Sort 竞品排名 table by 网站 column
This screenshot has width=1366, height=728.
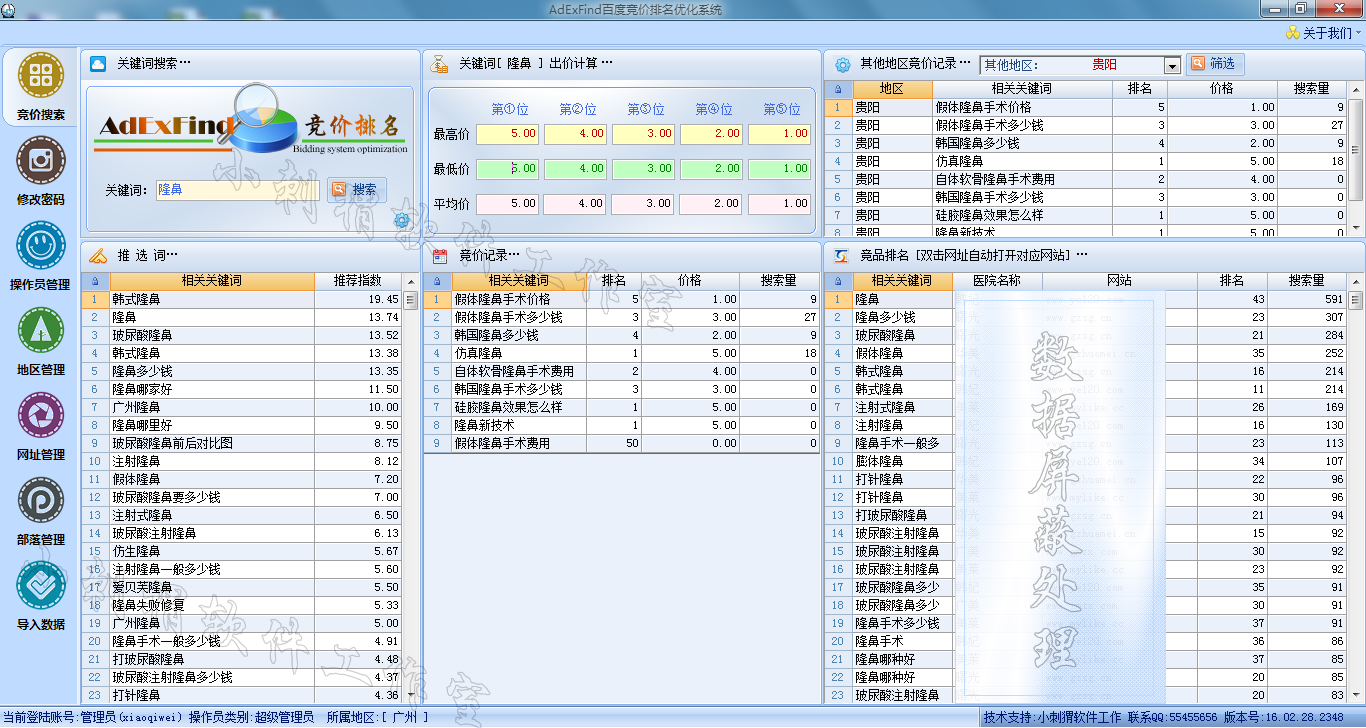pyautogui.click(x=1119, y=281)
